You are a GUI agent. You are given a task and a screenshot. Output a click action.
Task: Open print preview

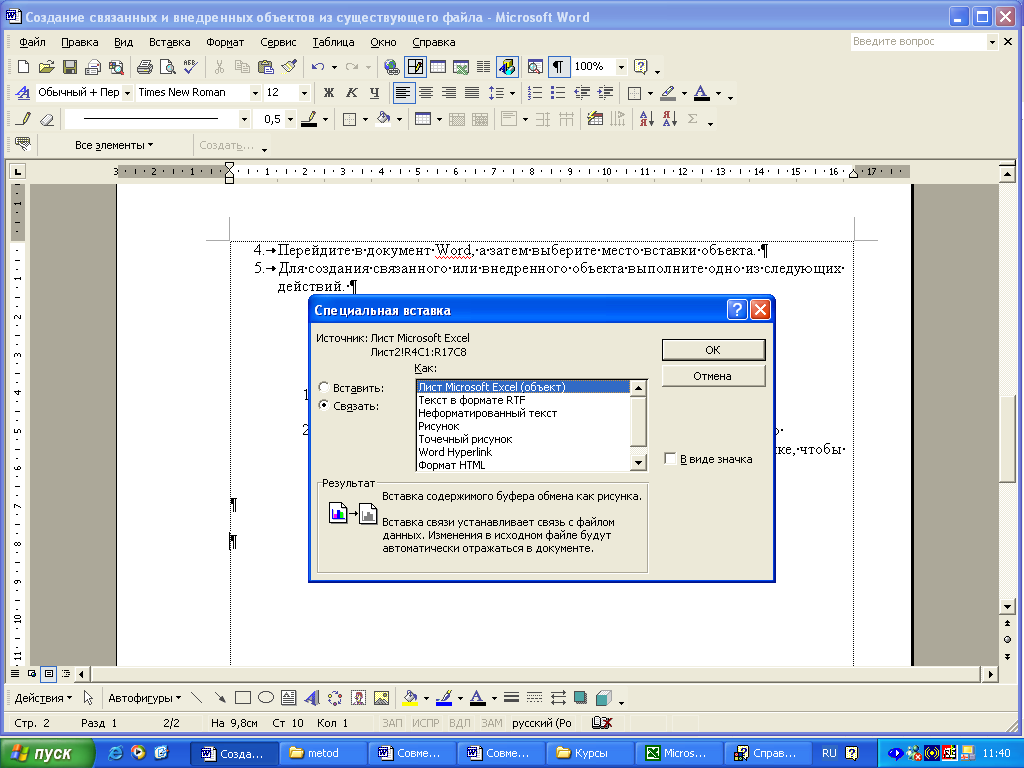168,67
